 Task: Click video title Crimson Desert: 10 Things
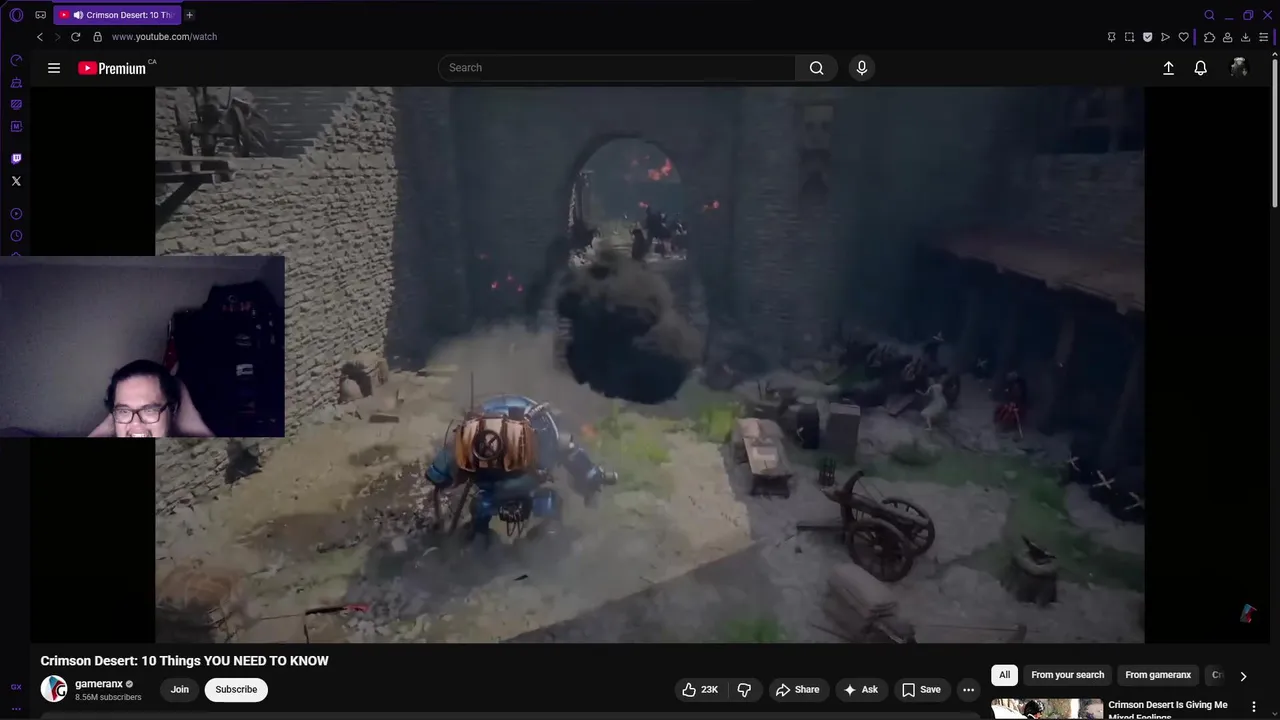tap(184, 661)
